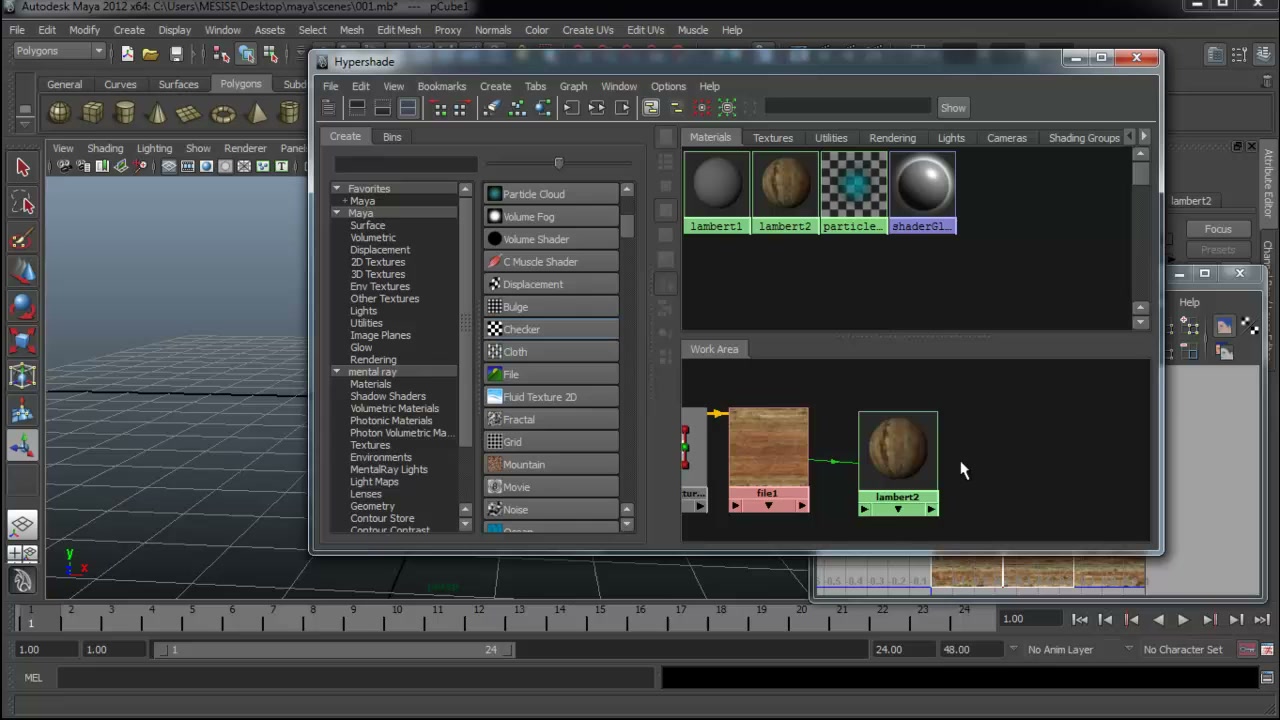The image size is (1280, 720).
Task: Click file1 node left arrow connector
Action: coord(735,506)
